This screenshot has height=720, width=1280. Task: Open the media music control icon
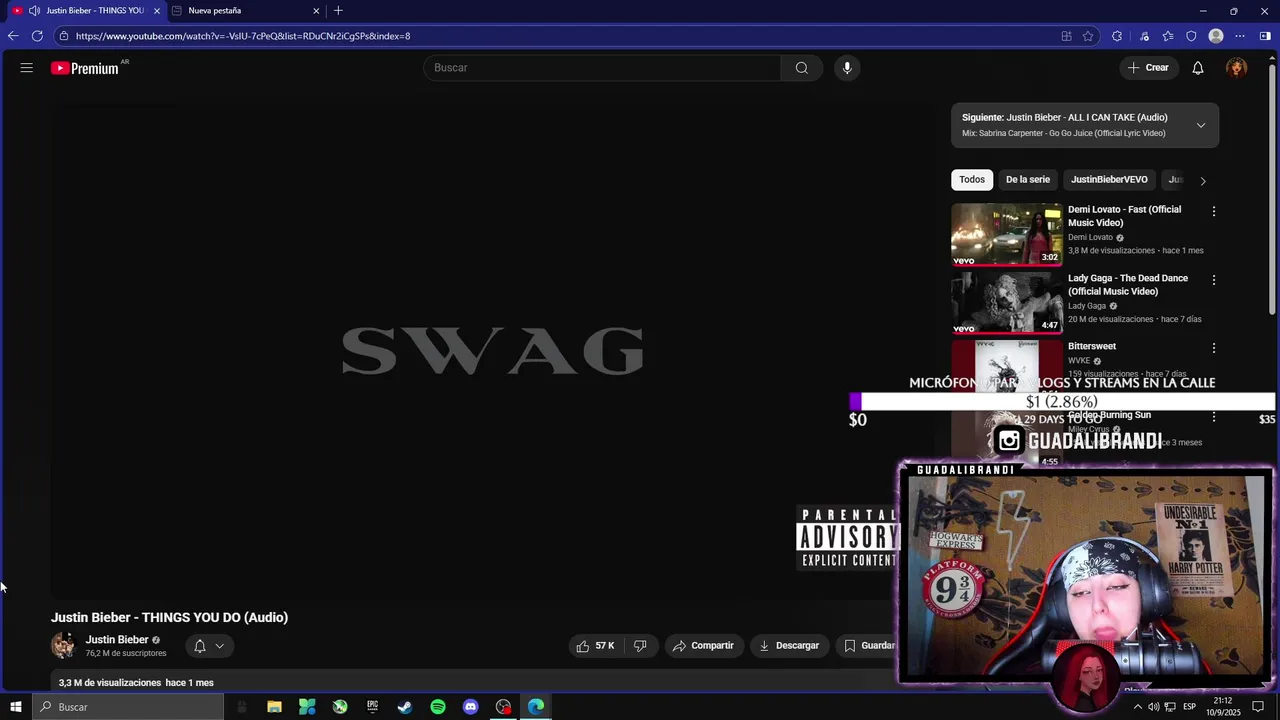(x=1144, y=36)
